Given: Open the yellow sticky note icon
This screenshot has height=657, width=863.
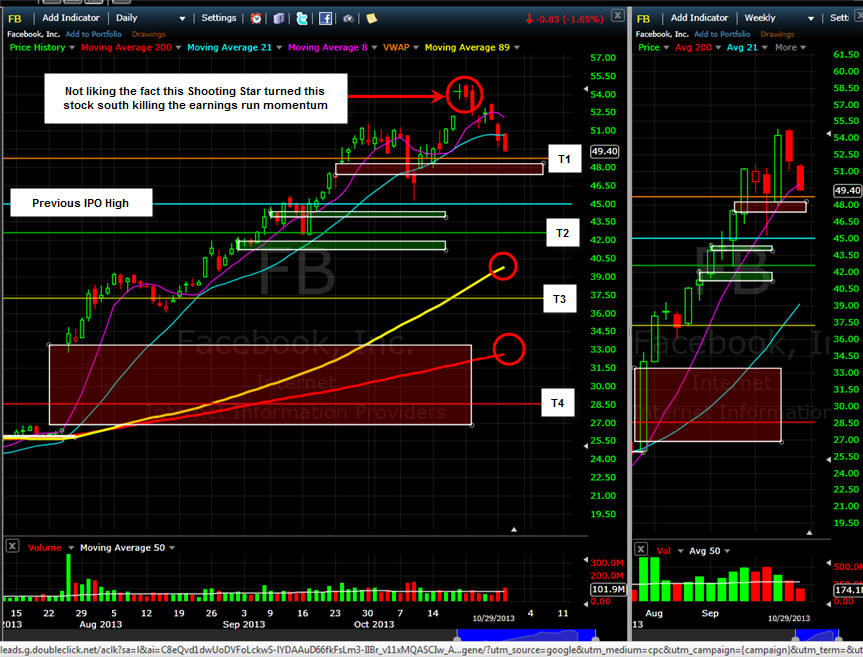Looking at the screenshot, I should pyautogui.click(x=372, y=19).
